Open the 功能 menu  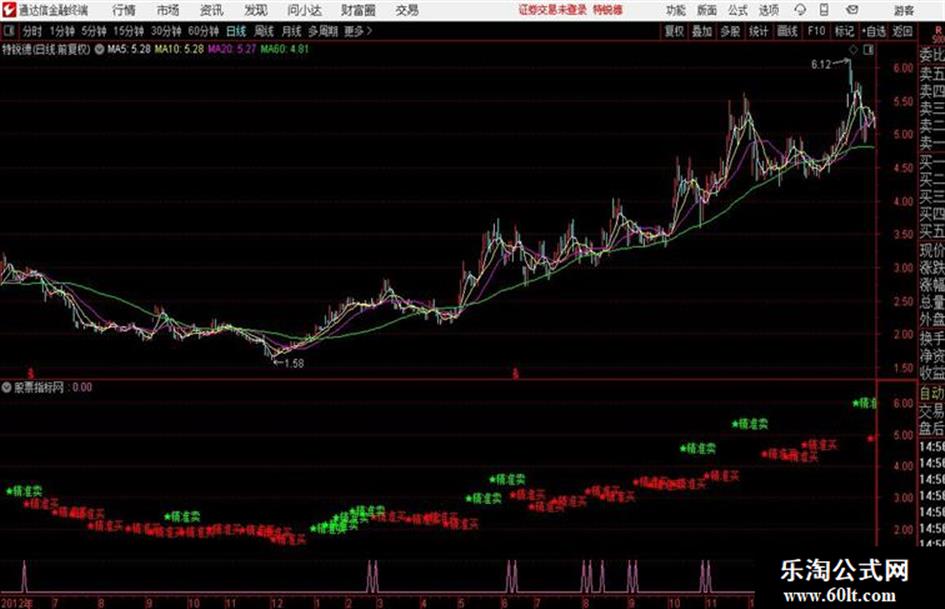[x=676, y=10]
